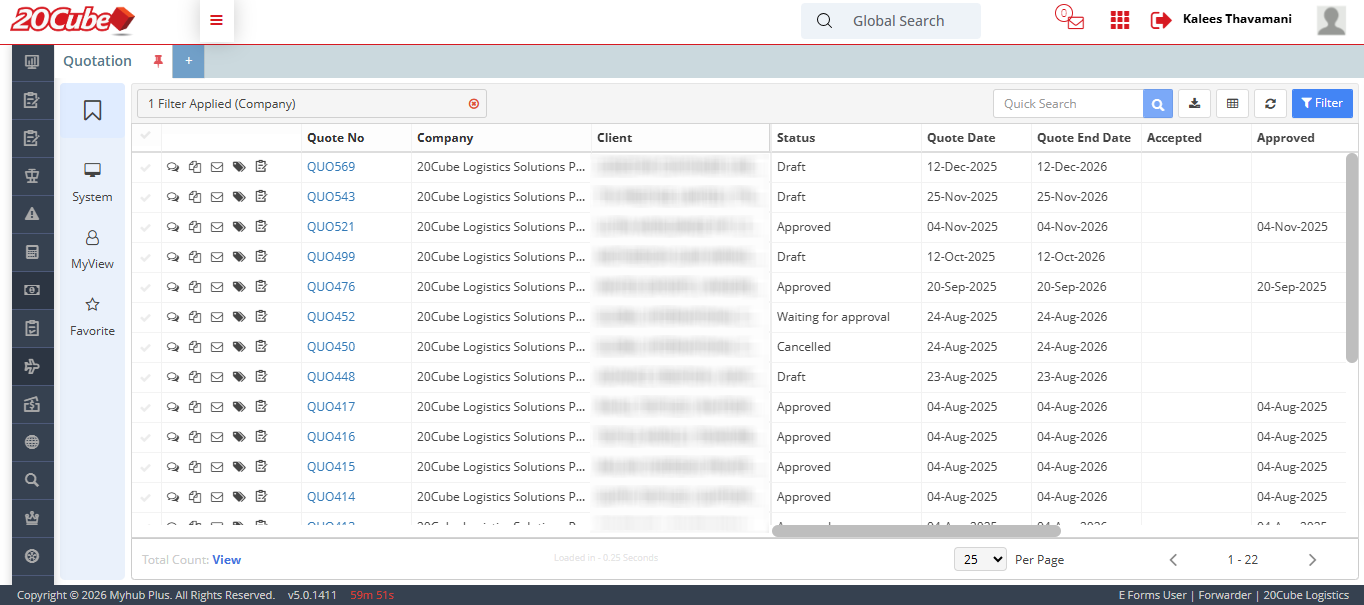This screenshot has width=1364, height=605.
Task: Click the blue Filter button
Action: point(1321,103)
